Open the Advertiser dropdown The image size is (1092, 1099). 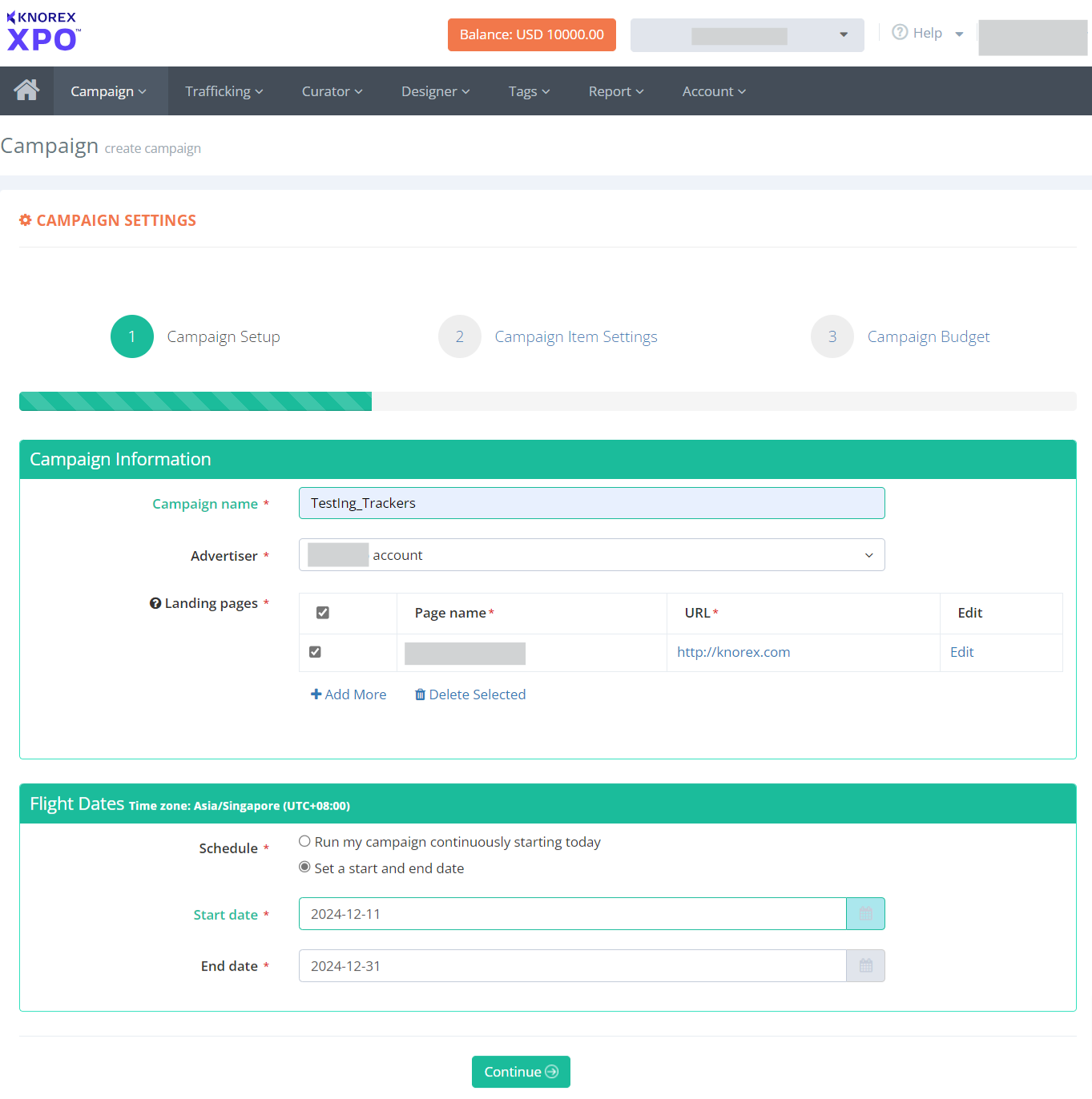(x=591, y=555)
